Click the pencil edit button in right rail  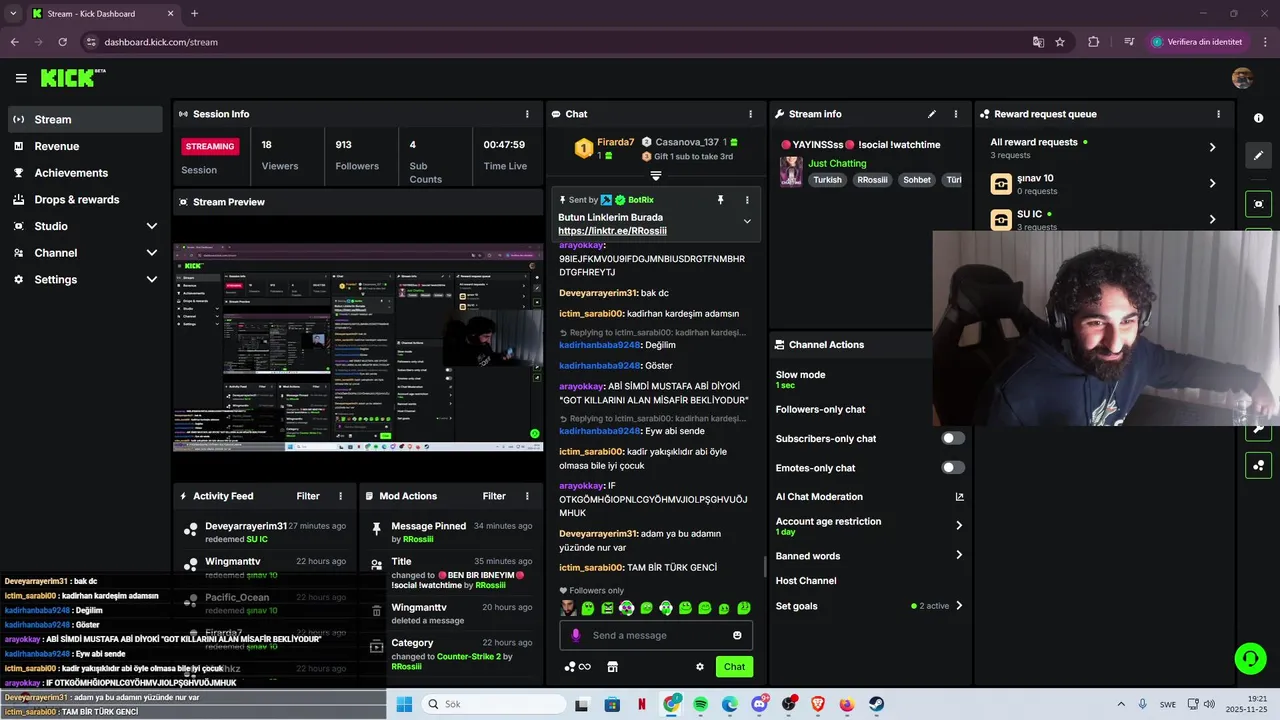coord(1258,156)
